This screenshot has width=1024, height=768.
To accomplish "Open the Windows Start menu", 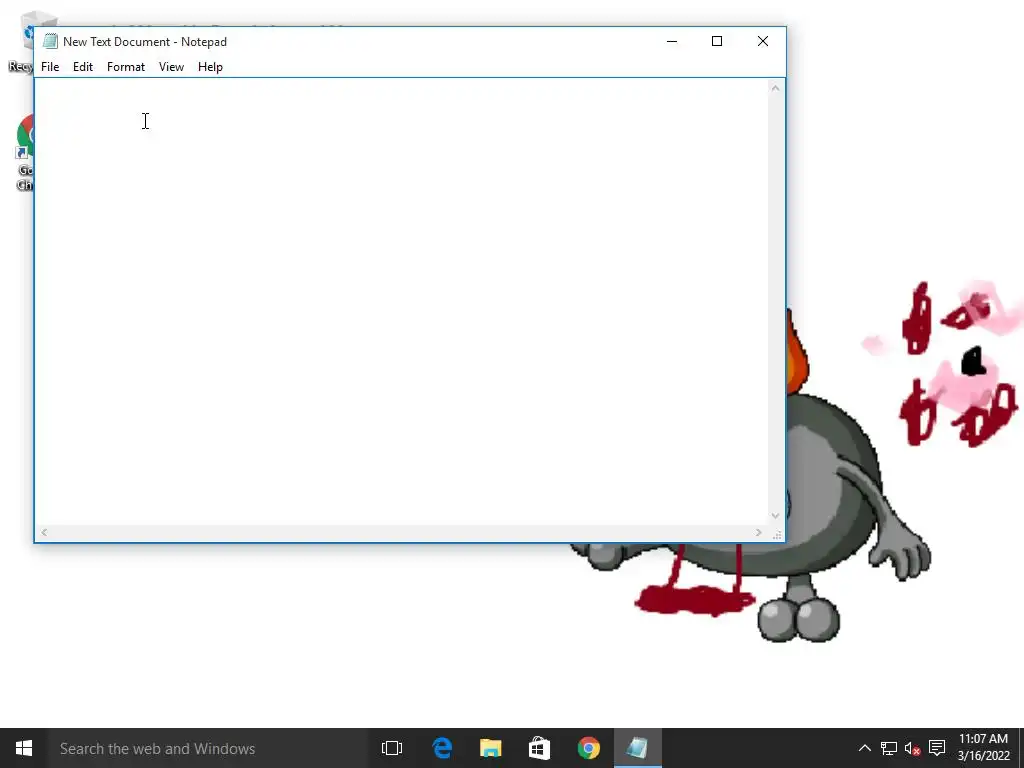I will point(24,748).
